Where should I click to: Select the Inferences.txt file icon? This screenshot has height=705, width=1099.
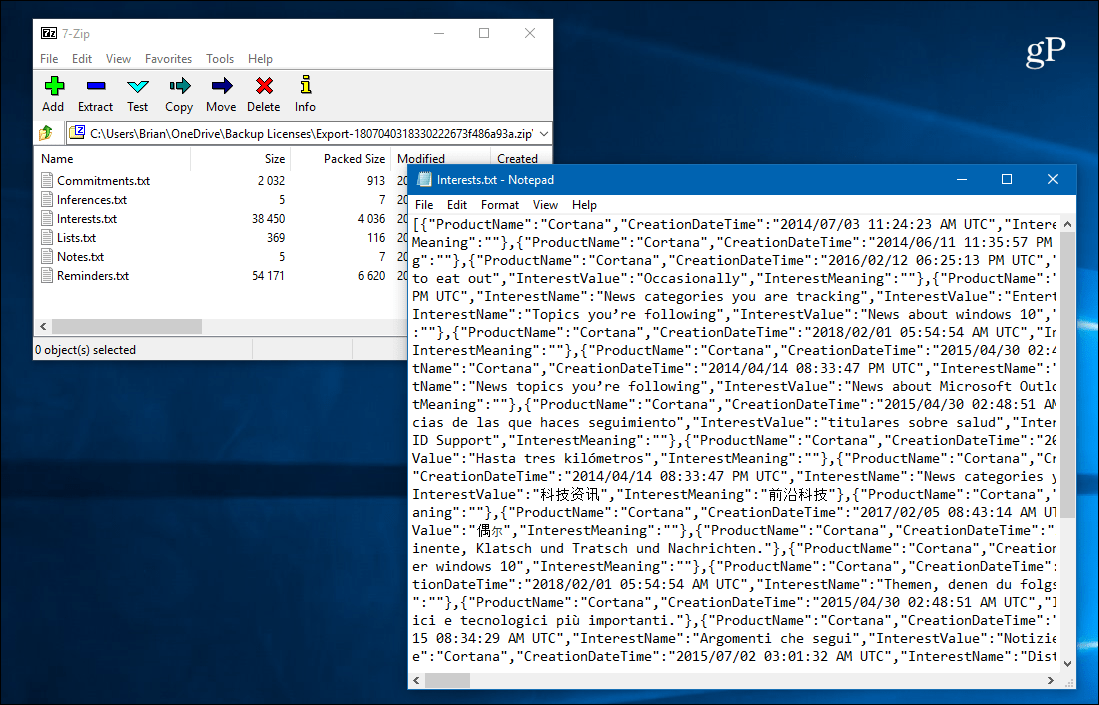(47, 200)
